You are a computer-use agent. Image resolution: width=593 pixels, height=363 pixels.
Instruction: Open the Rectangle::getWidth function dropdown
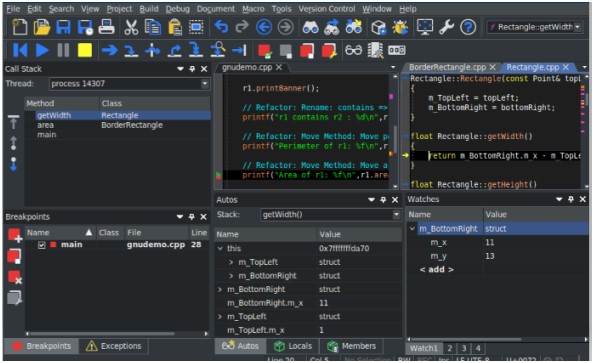(x=577, y=27)
